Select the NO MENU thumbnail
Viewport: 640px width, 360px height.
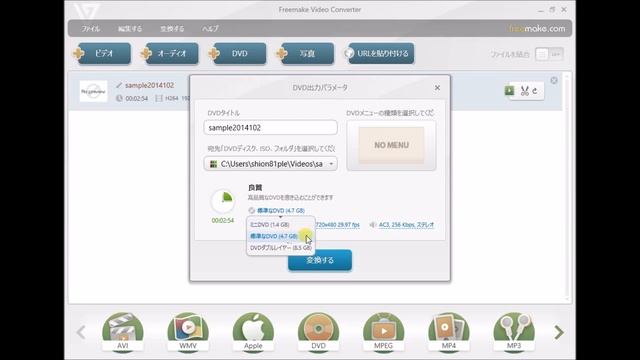(391, 145)
